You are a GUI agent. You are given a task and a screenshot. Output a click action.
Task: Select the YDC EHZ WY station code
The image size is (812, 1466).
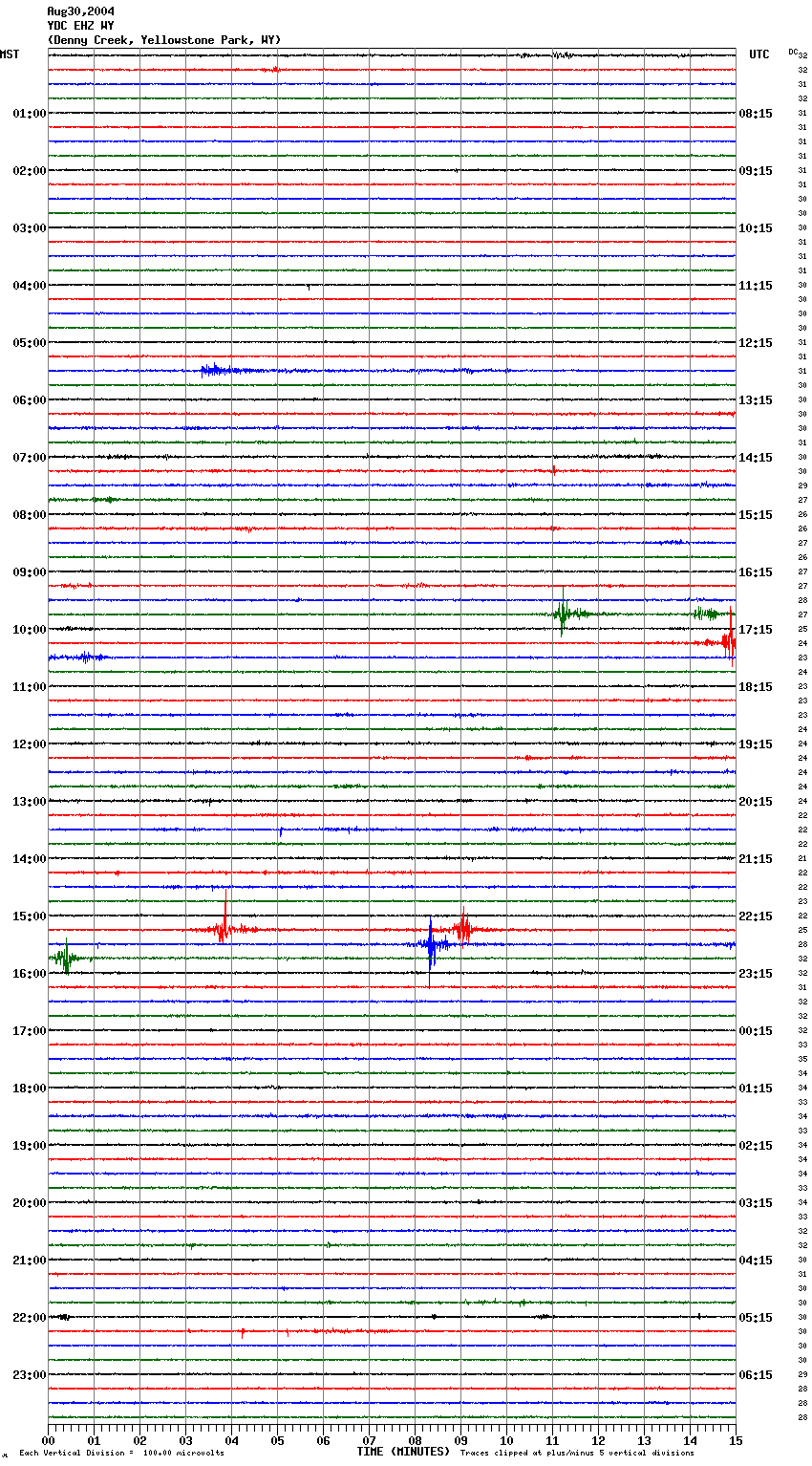tap(80, 26)
